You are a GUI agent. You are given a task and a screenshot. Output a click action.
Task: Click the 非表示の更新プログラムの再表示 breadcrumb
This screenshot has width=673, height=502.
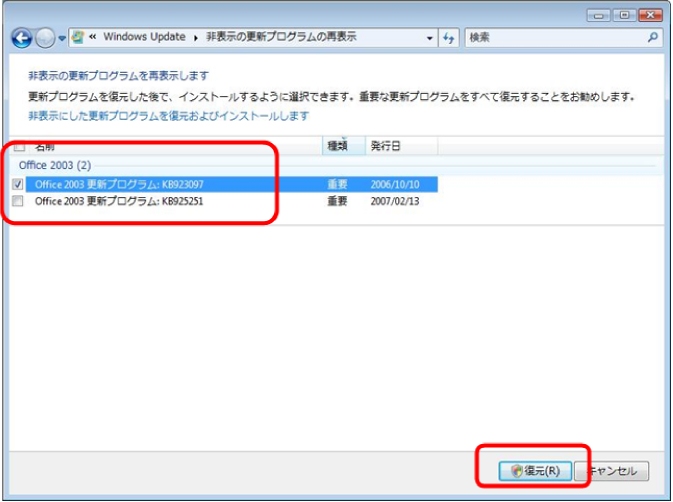click(281, 37)
